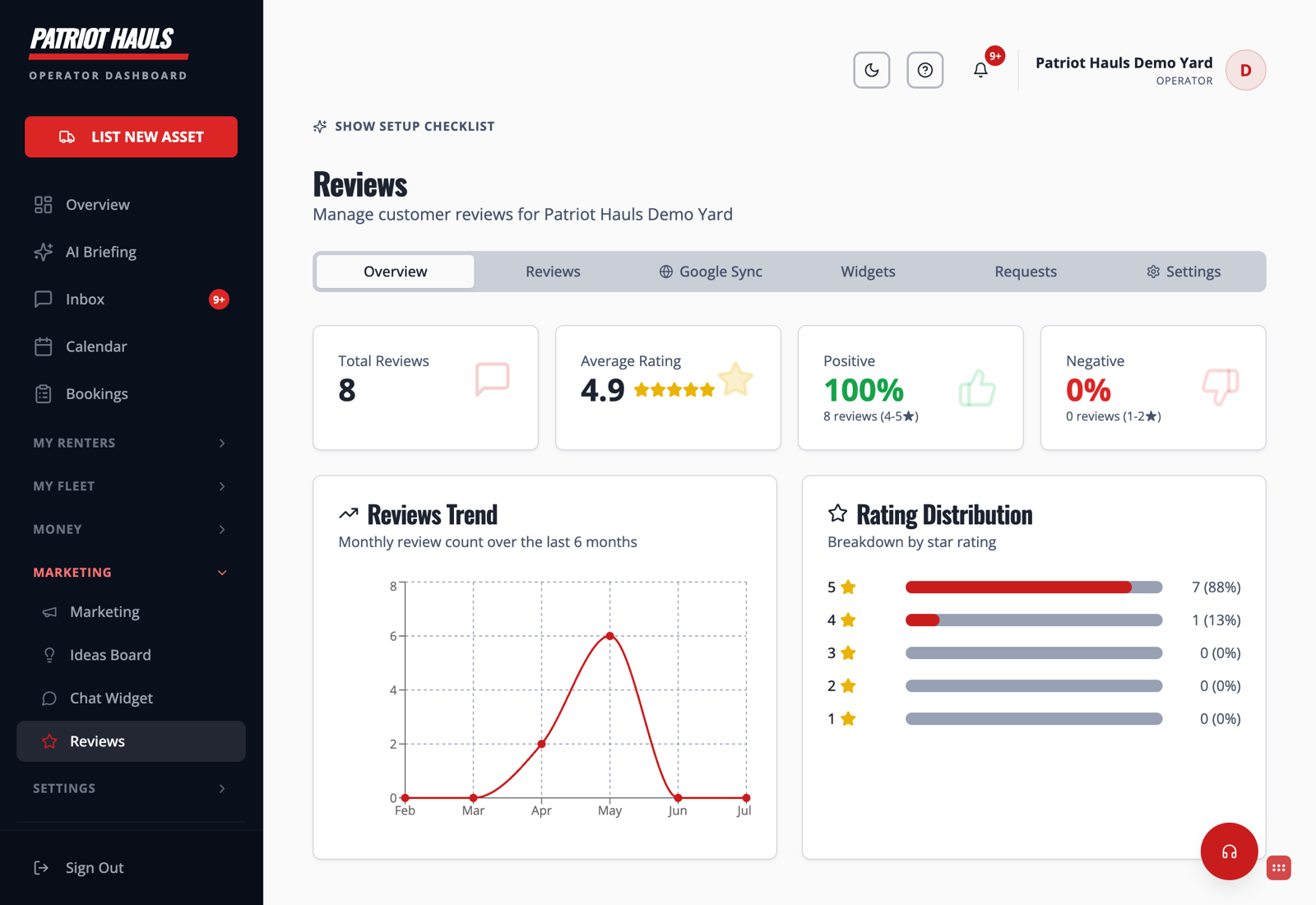The image size is (1316, 905).
Task: Click the 3-star distribution bar
Action: coord(1034,653)
